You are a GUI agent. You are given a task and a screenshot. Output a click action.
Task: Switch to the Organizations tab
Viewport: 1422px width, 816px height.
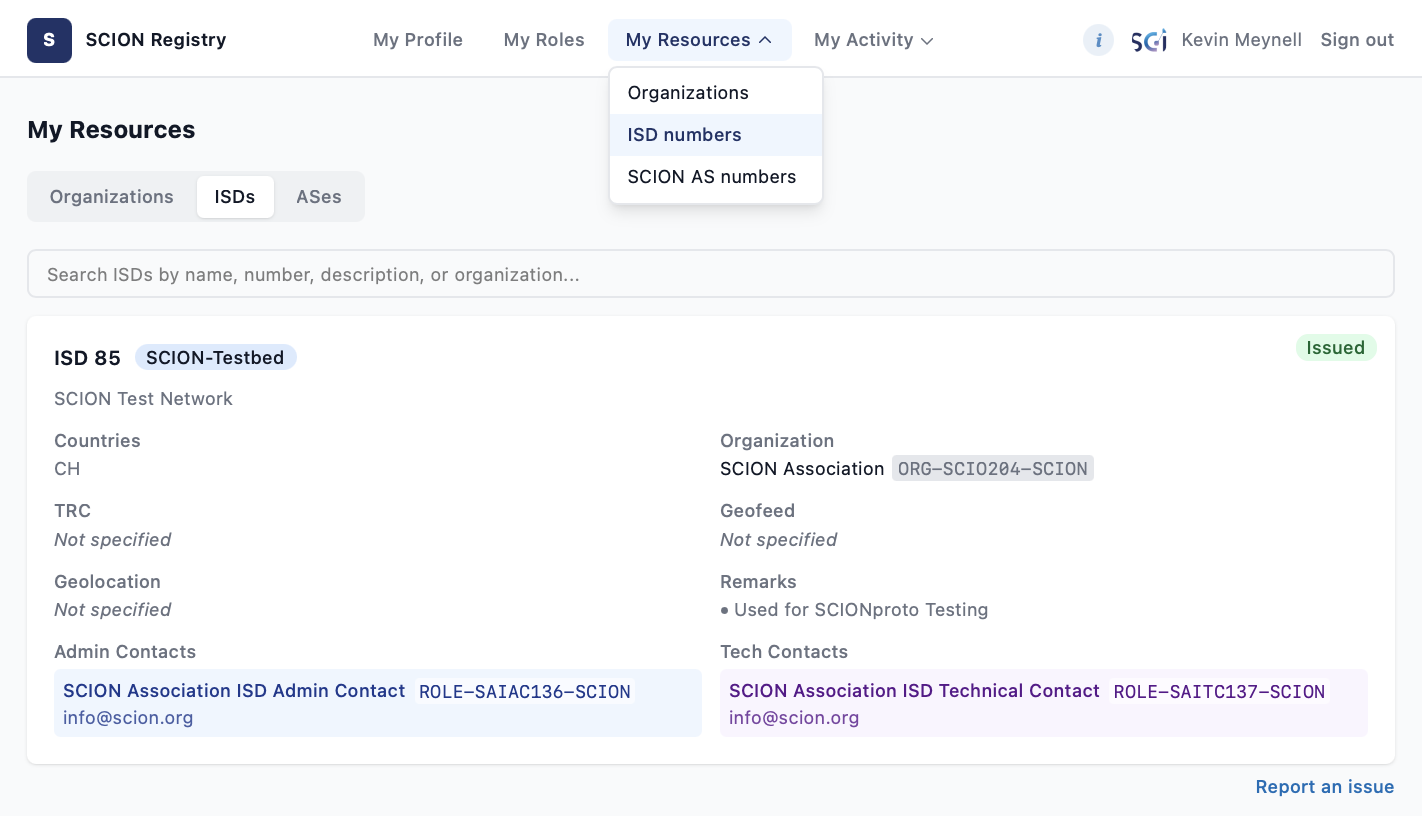click(x=112, y=197)
